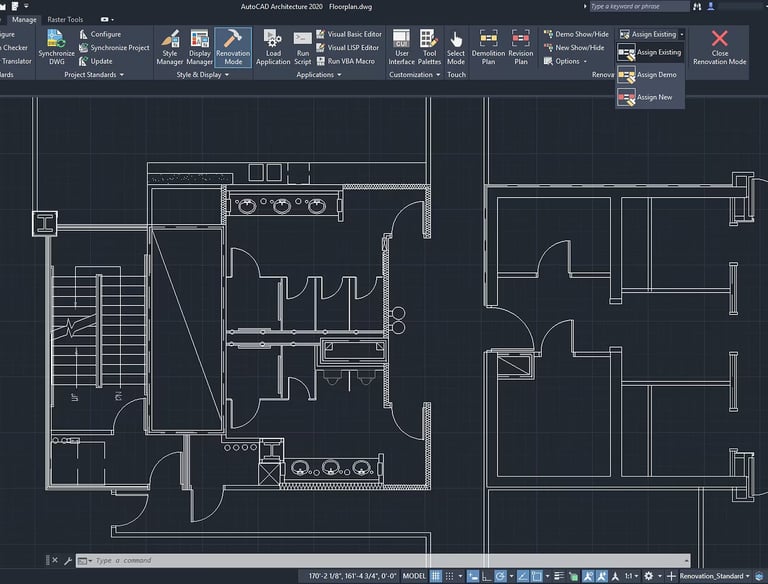
Task: Open the Style Manager
Action: click(x=169, y=47)
